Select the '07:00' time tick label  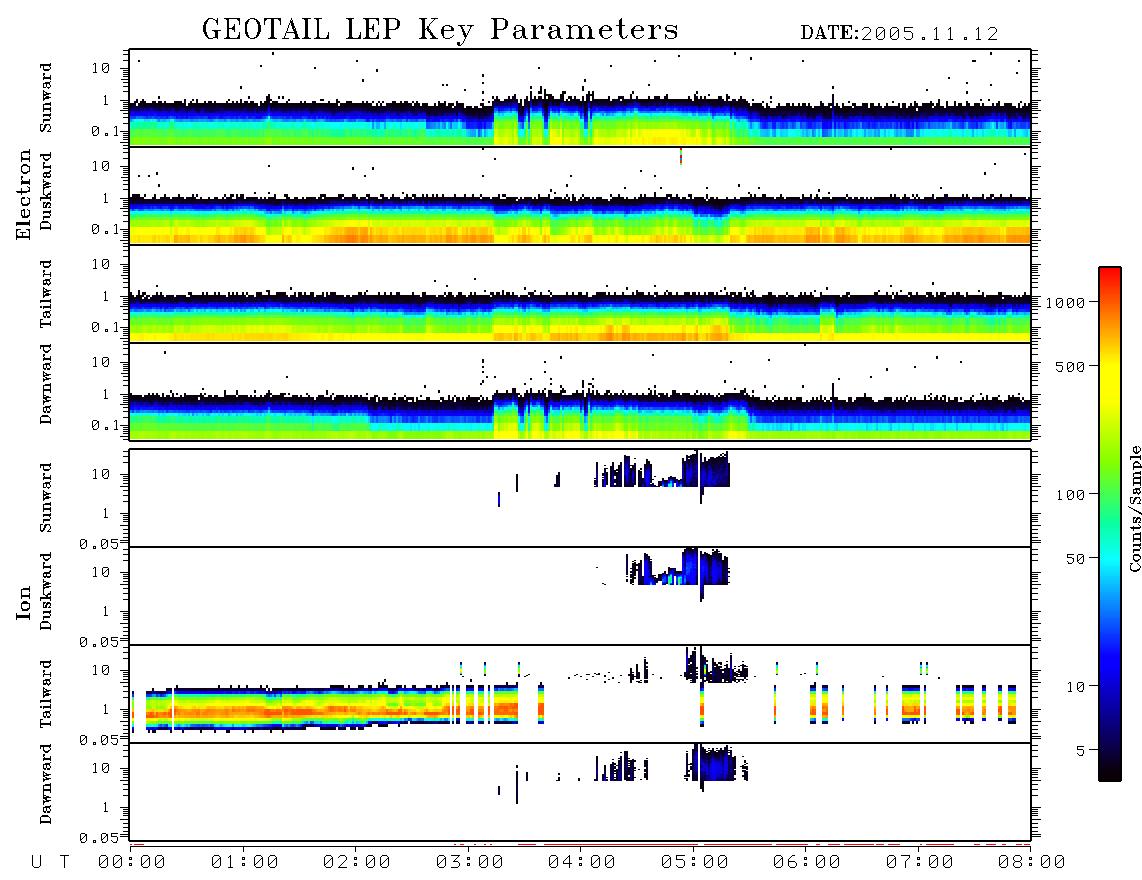[920, 863]
